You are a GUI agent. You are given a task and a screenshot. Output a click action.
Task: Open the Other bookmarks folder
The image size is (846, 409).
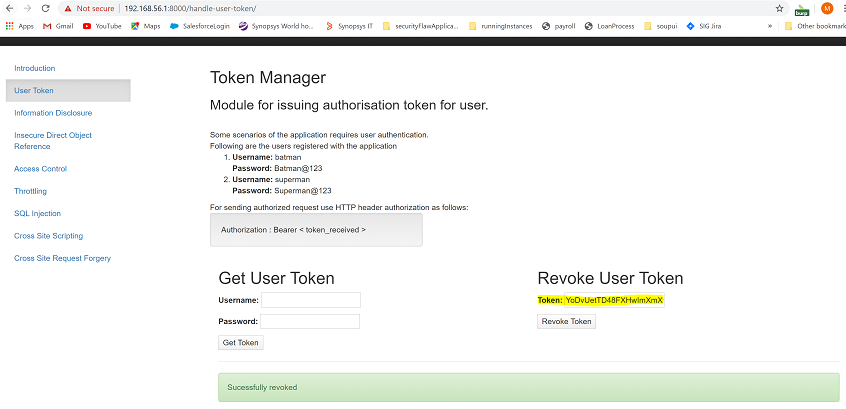tap(814, 26)
